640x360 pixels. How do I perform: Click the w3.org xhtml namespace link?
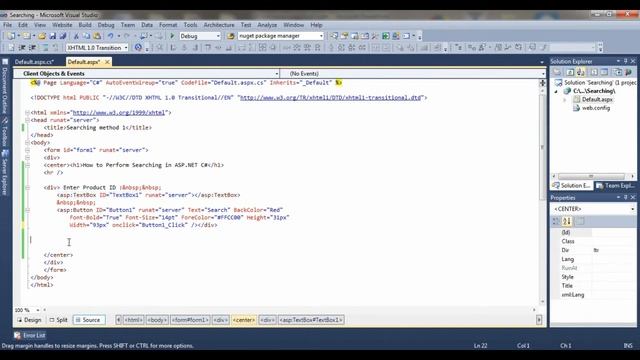tap(118, 113)
